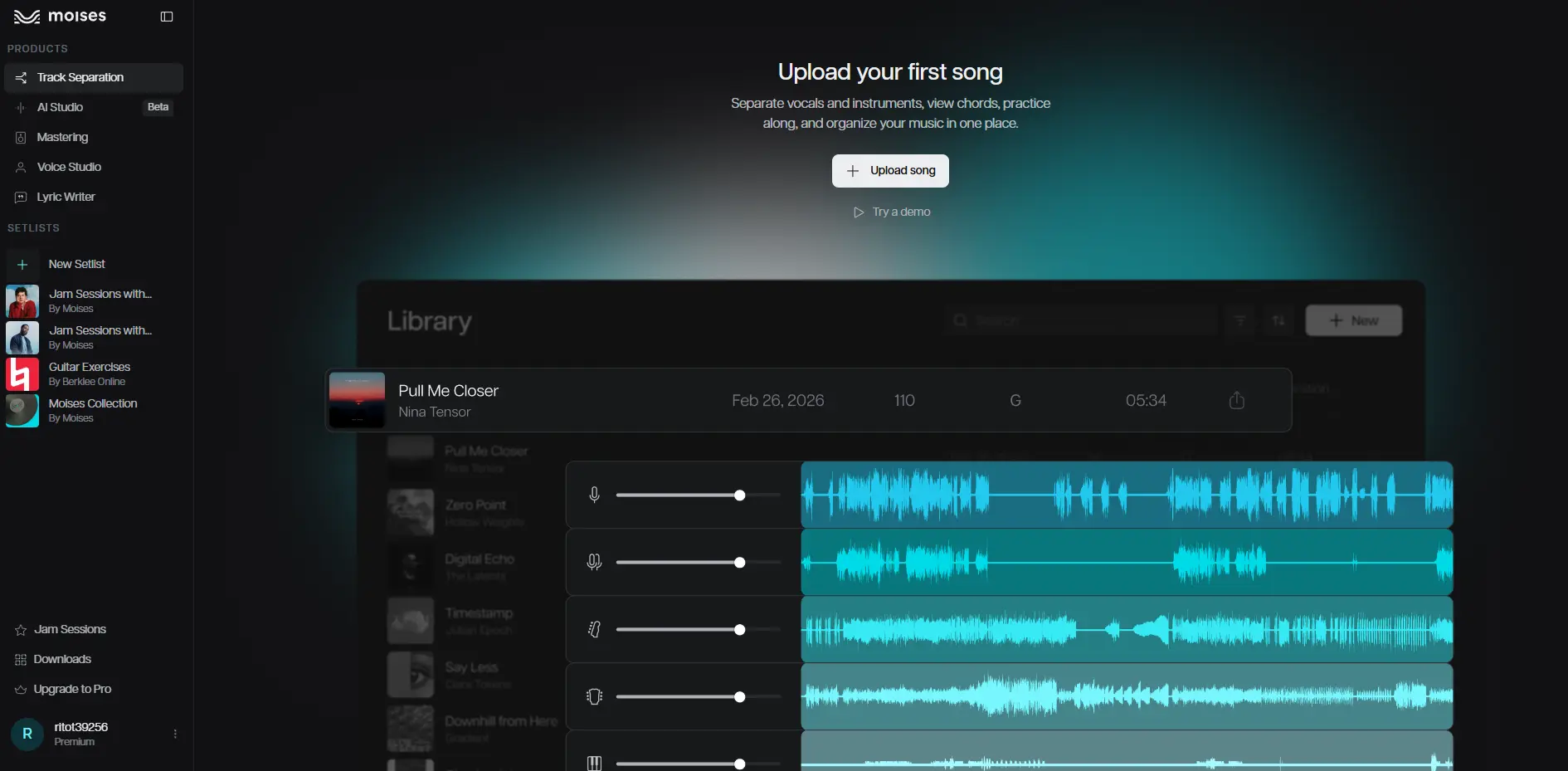The image size is (1568, 771).
Task: Open the Guitar Exercises setlist
Action: (x=94, y=373)
